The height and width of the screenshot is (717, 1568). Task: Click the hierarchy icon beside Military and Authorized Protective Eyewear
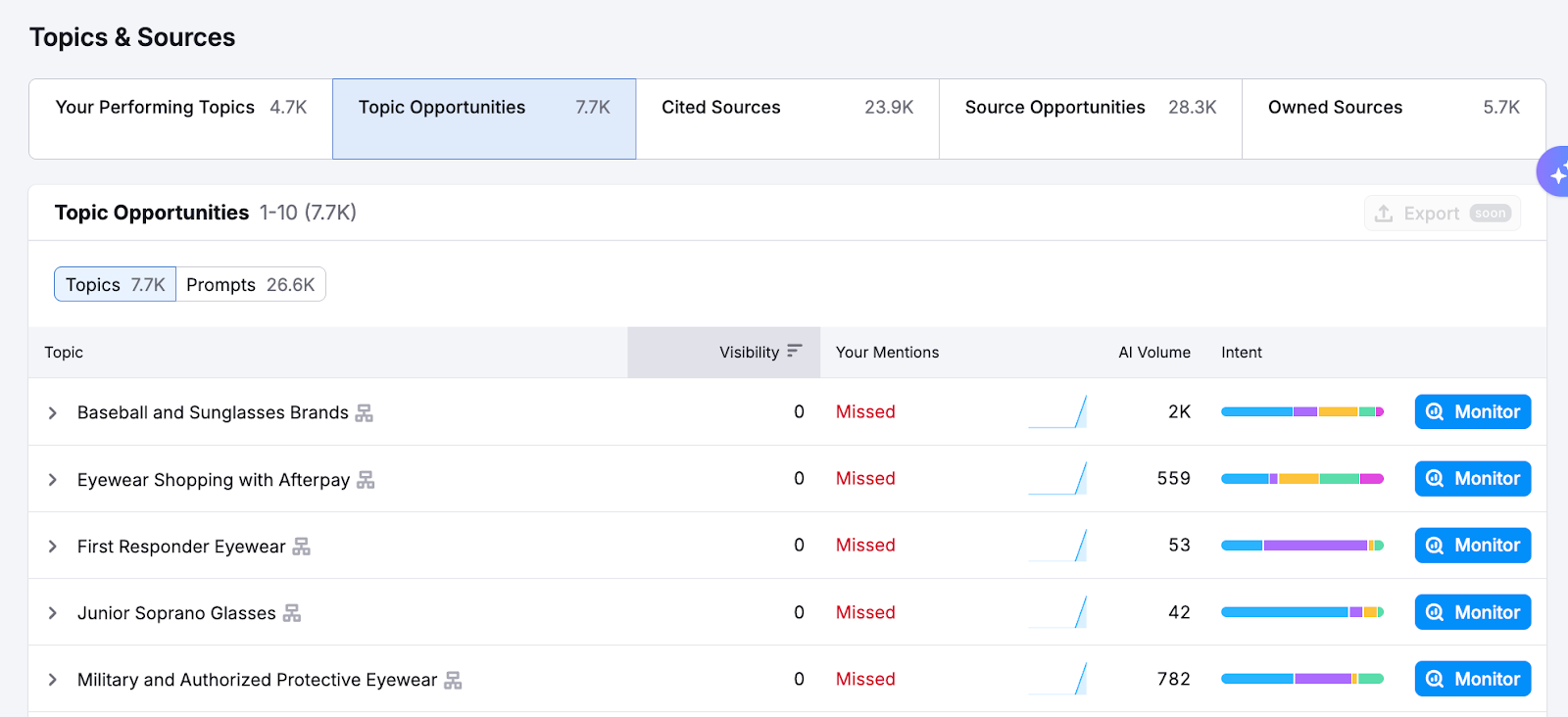point(453,680)
